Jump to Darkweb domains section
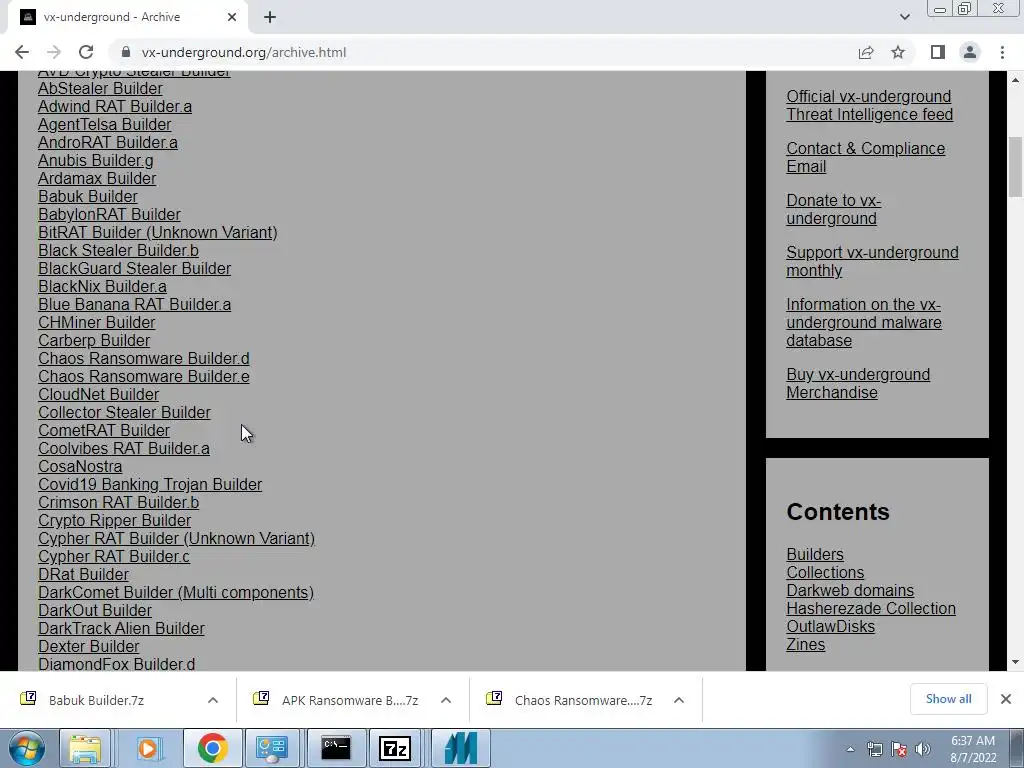 (x=850, y=590)
